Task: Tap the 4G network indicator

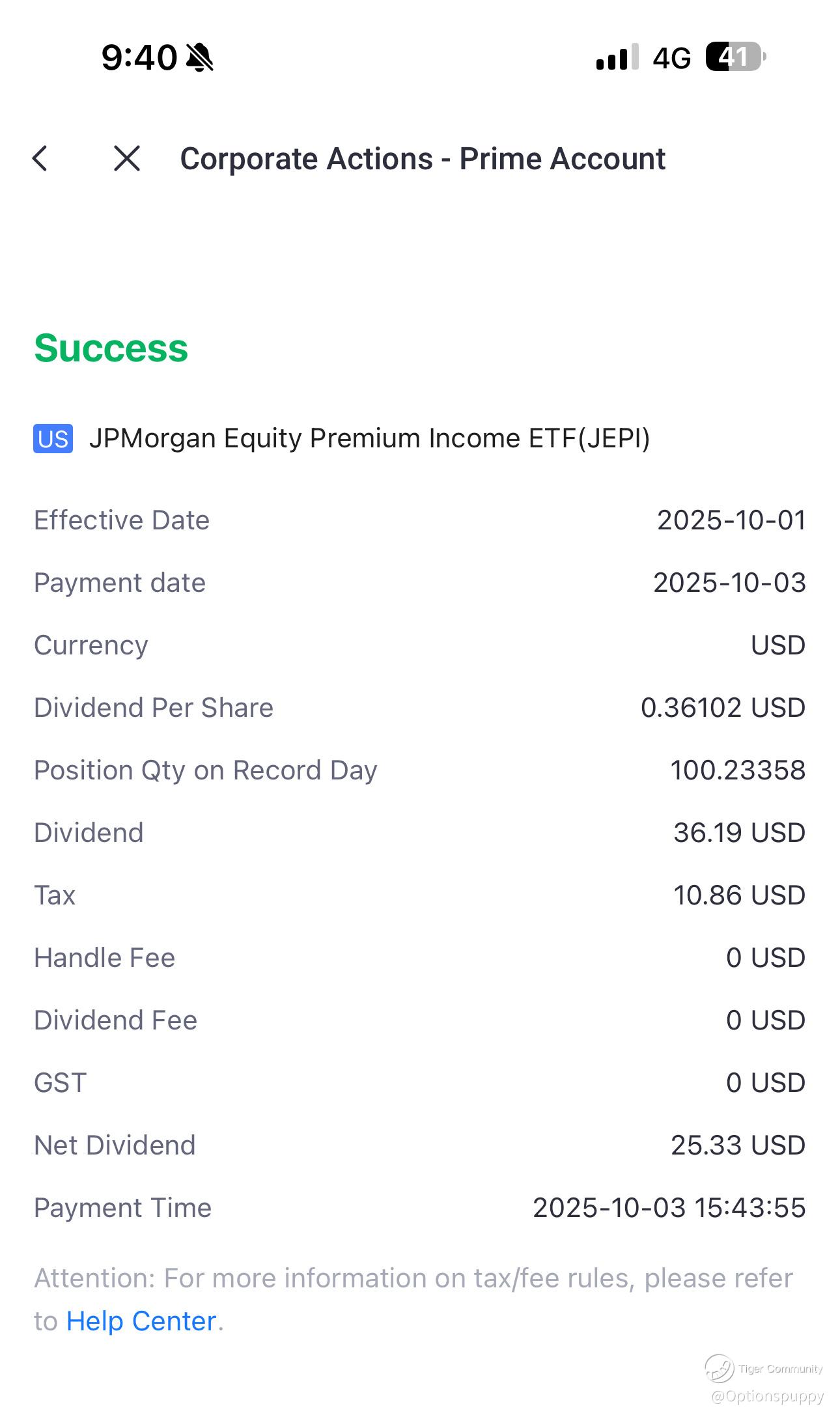Action: 671,59
